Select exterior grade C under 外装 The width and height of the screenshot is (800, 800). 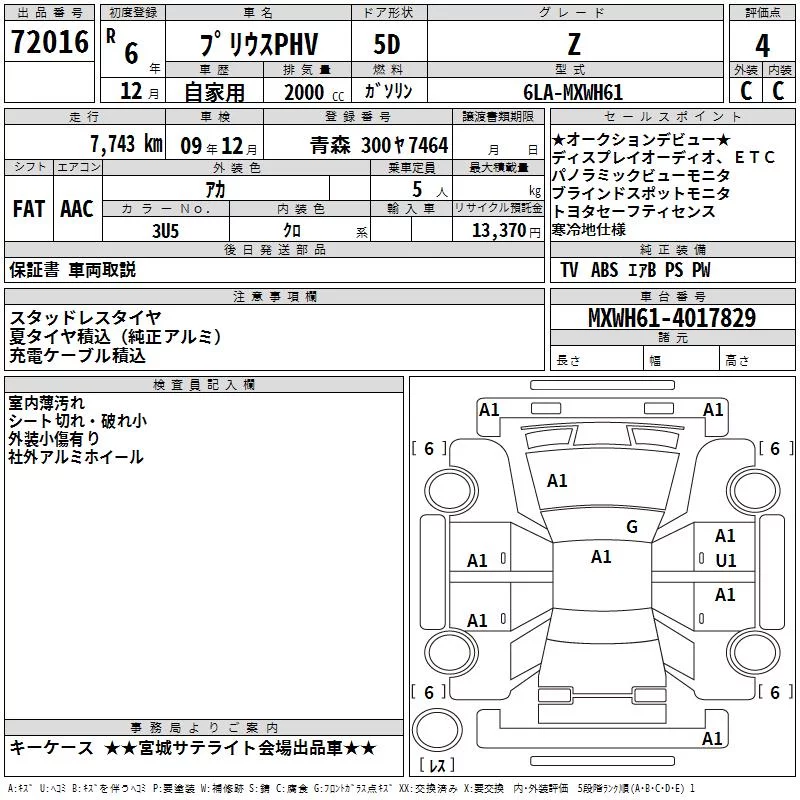[x=746, y=91]
